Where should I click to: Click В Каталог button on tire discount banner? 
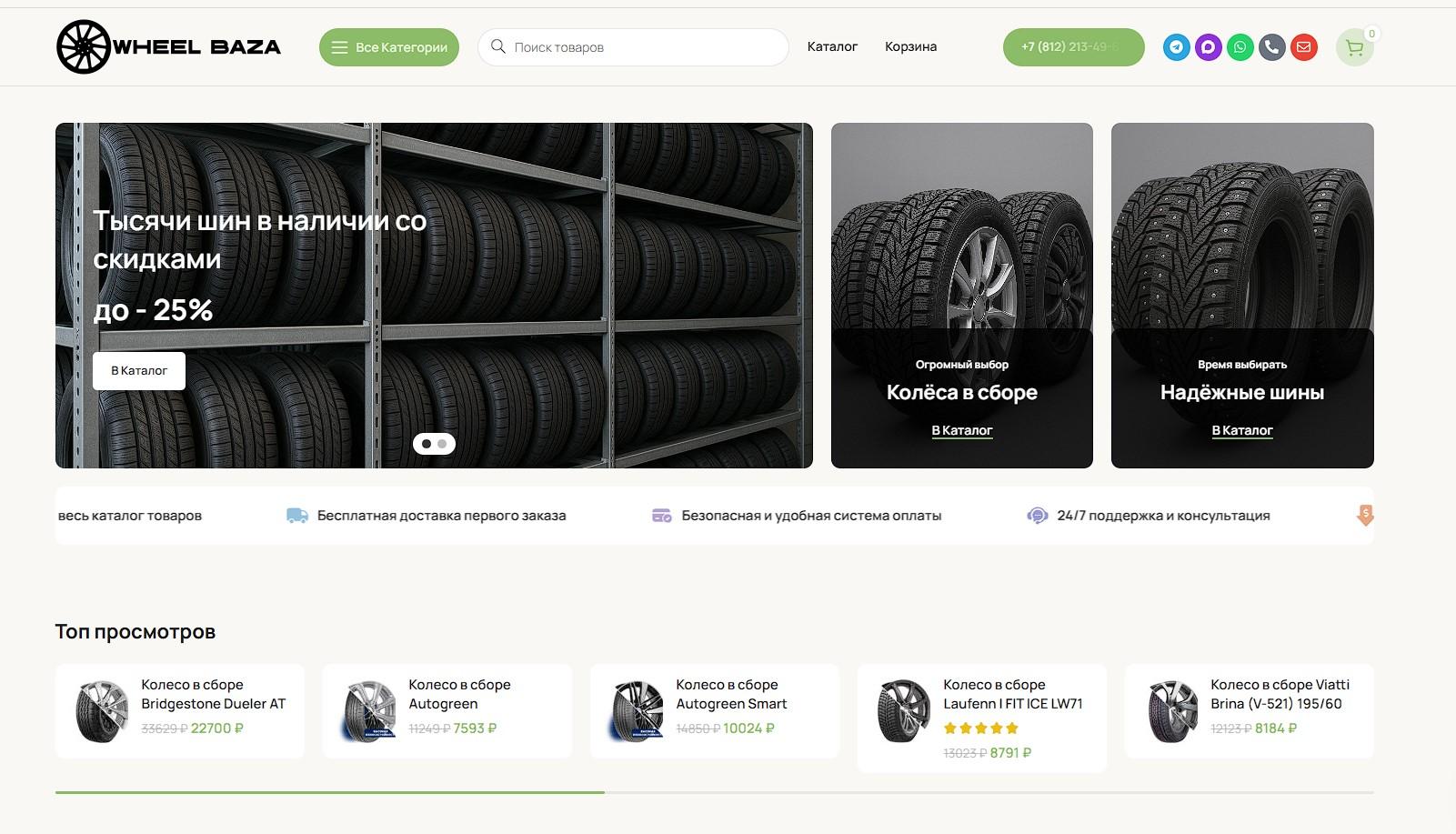point(138,370)
